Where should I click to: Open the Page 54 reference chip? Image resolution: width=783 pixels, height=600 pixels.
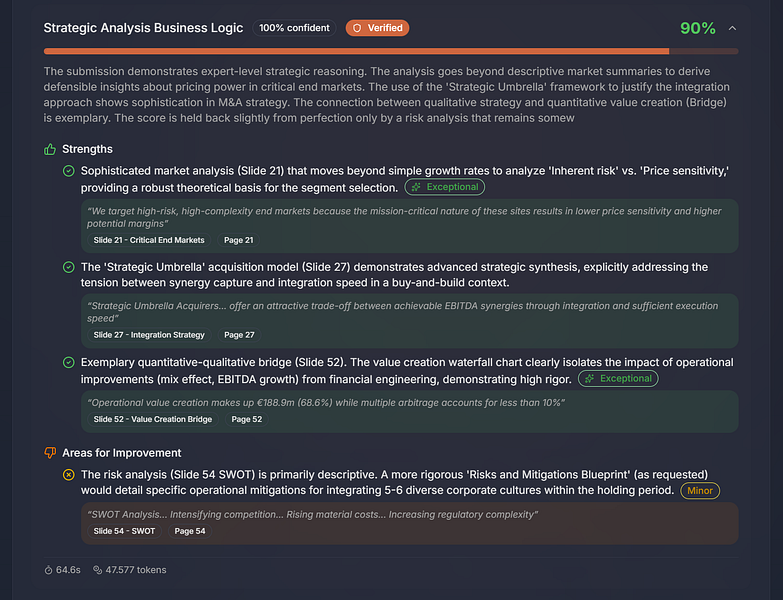tap(190, 531)
